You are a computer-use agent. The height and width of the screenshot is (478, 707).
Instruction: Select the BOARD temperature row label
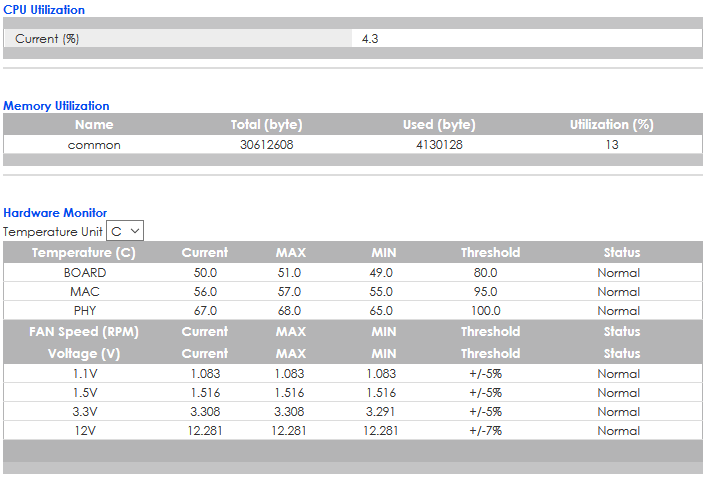click(x=84, y=272)
